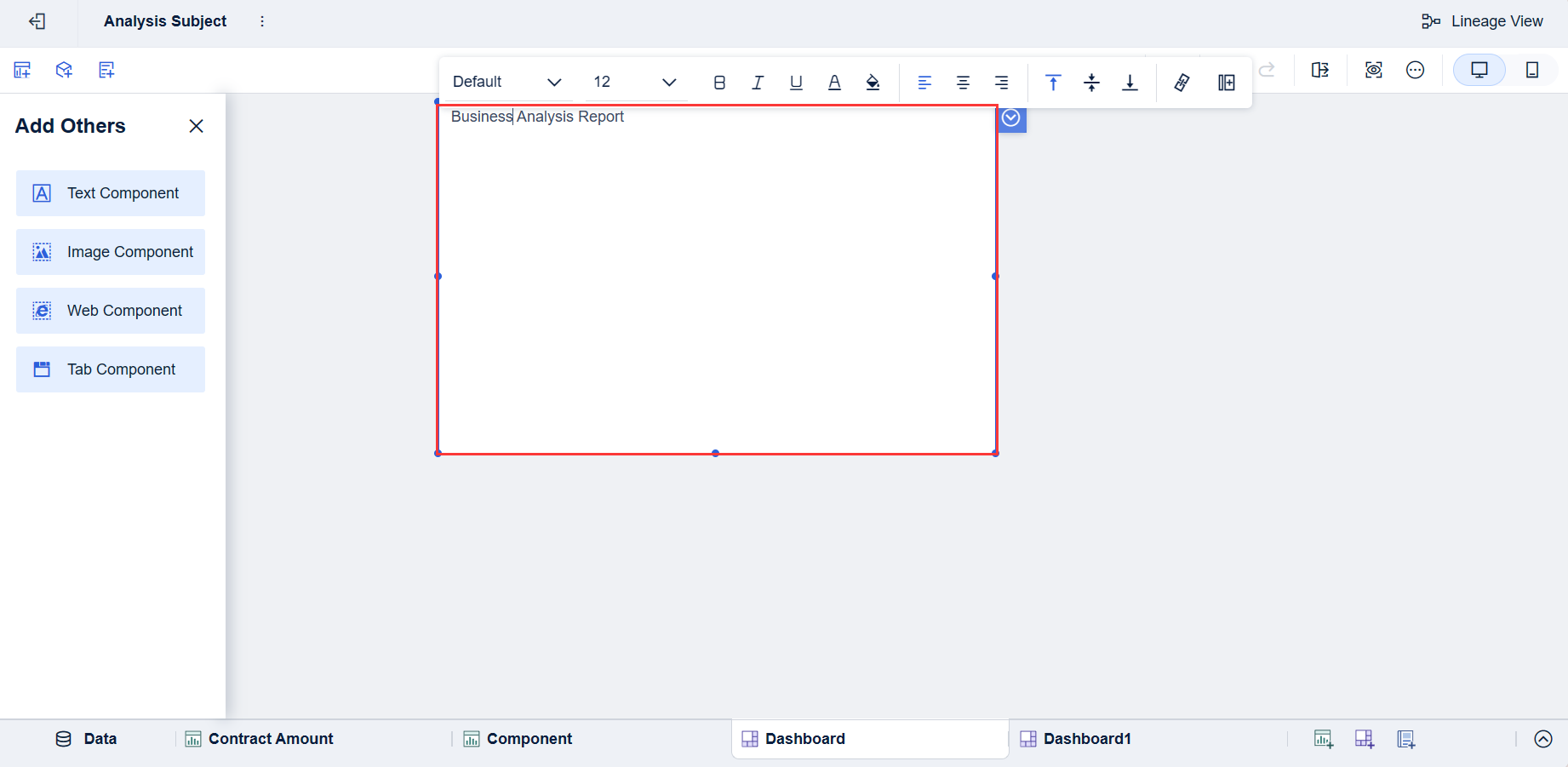The image size is (1568, 767).
Task: Enable desktop preview mode
Action: pos(1479,70)
